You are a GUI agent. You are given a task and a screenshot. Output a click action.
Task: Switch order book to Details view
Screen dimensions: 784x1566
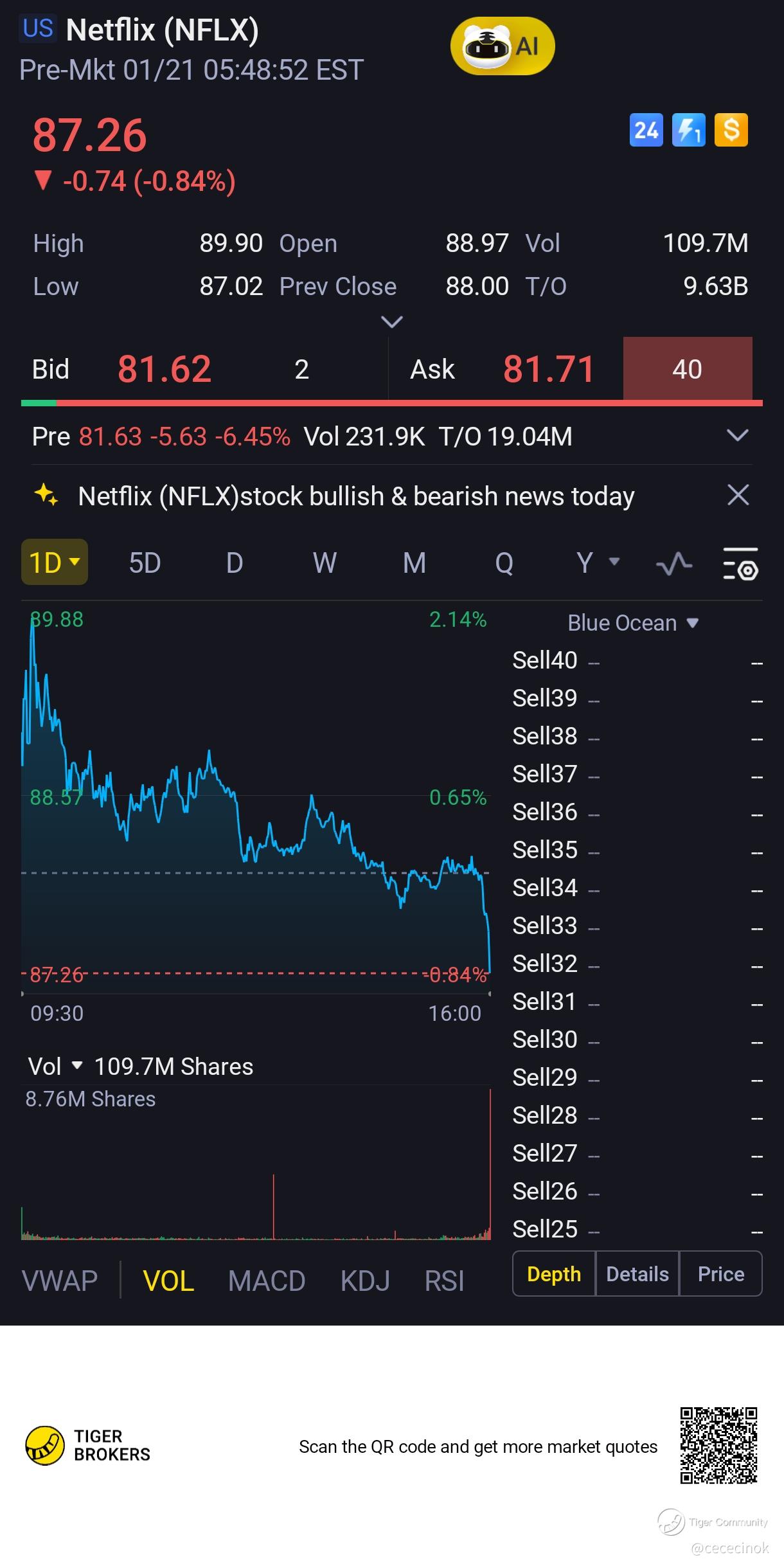click(637, 1274)
